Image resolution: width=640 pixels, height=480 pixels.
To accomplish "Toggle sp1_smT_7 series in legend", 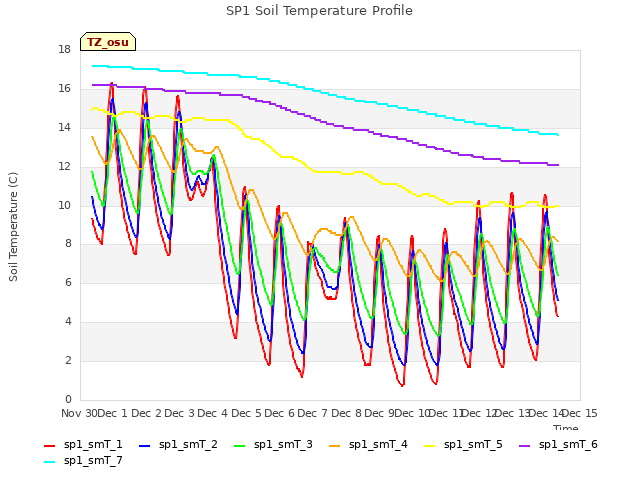I will 83,460.
